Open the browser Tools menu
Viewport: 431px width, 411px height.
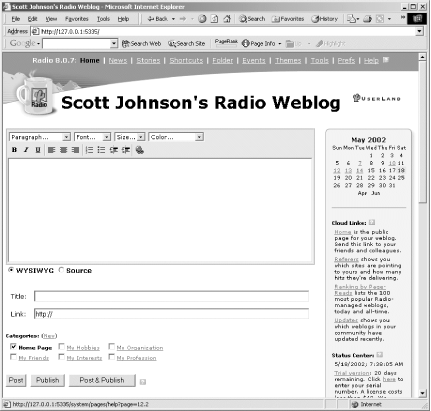click(103, 19)
